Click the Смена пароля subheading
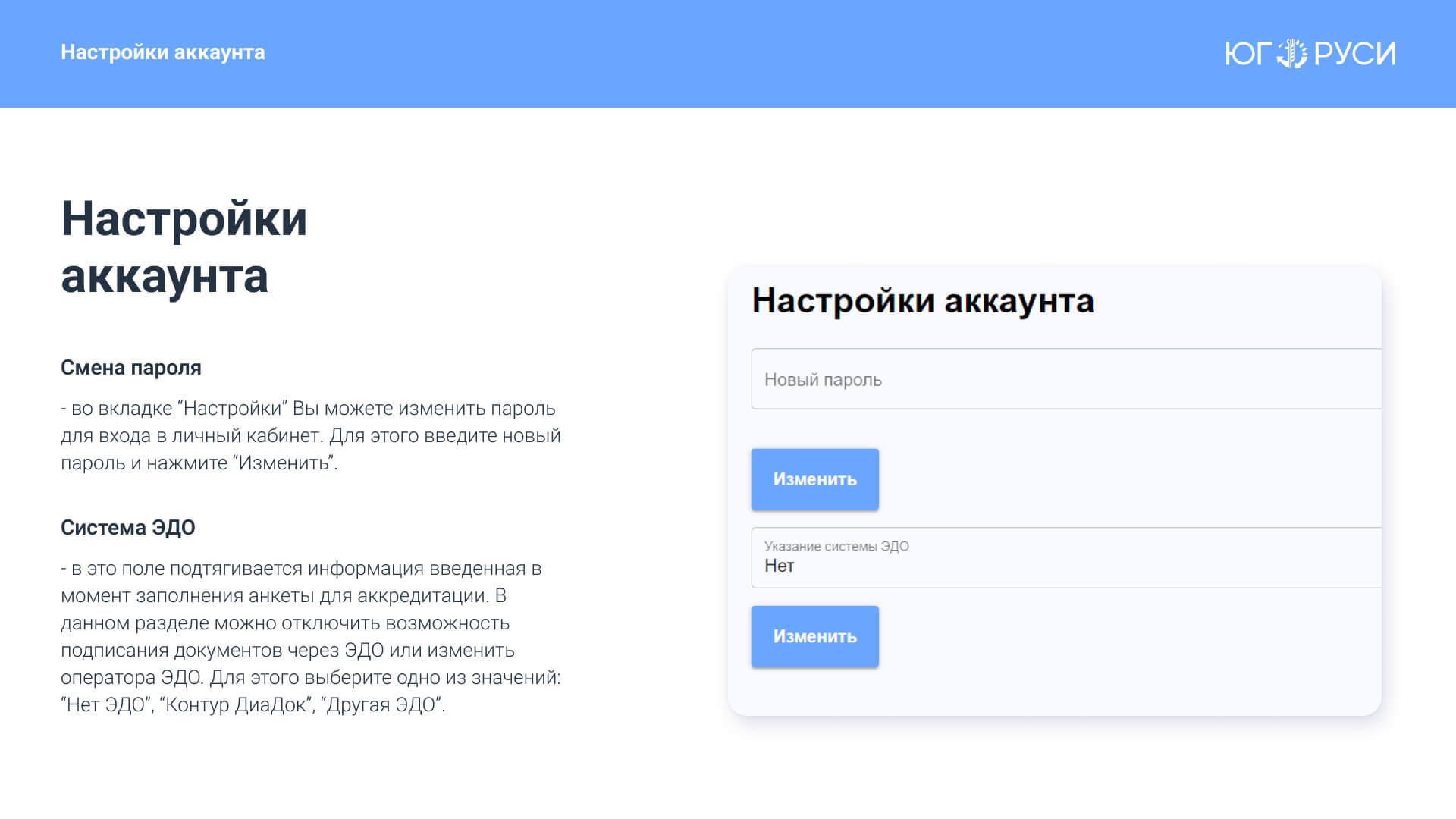The width and height of the screenshot is (1456, 819). click(130, 368)
